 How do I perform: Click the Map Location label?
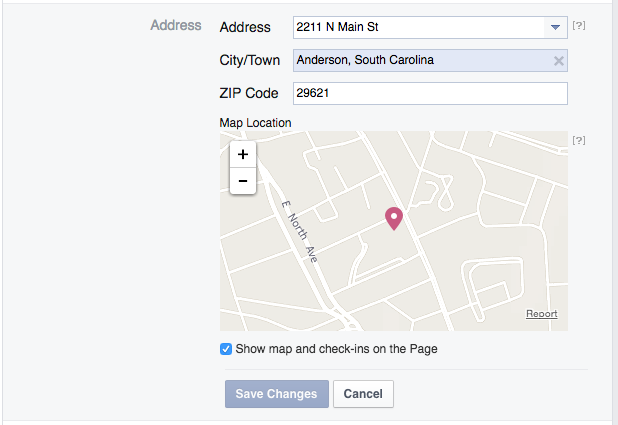[255, 123]
